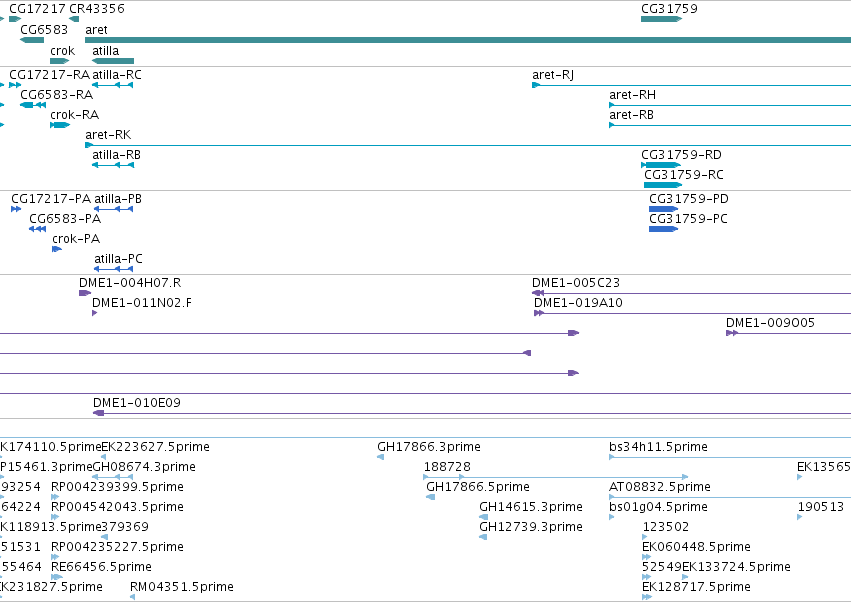
Task: Select the GH14615.3prime EST label
Action: click(531, 508)
